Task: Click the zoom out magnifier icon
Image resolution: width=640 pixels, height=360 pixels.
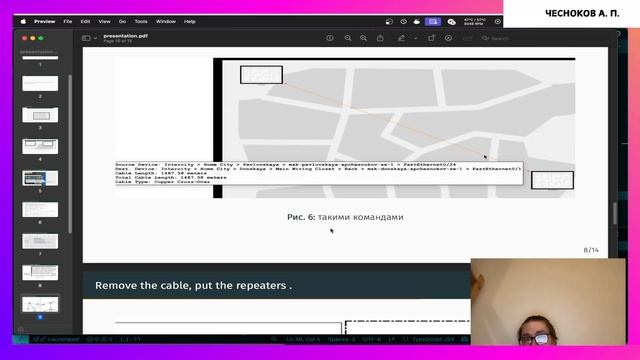Action: coord(348,38)
